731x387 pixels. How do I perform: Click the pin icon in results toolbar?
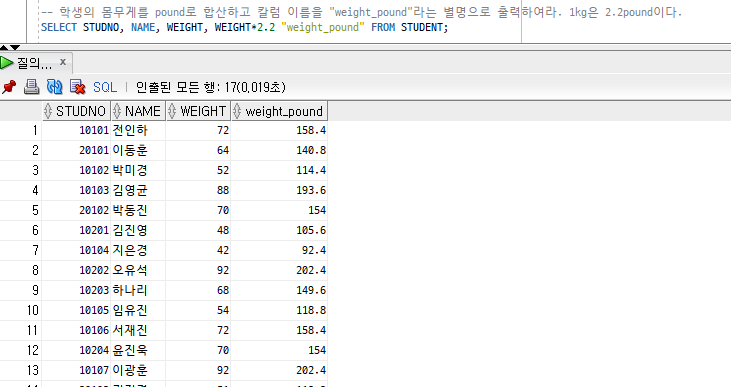click(9, 87)
